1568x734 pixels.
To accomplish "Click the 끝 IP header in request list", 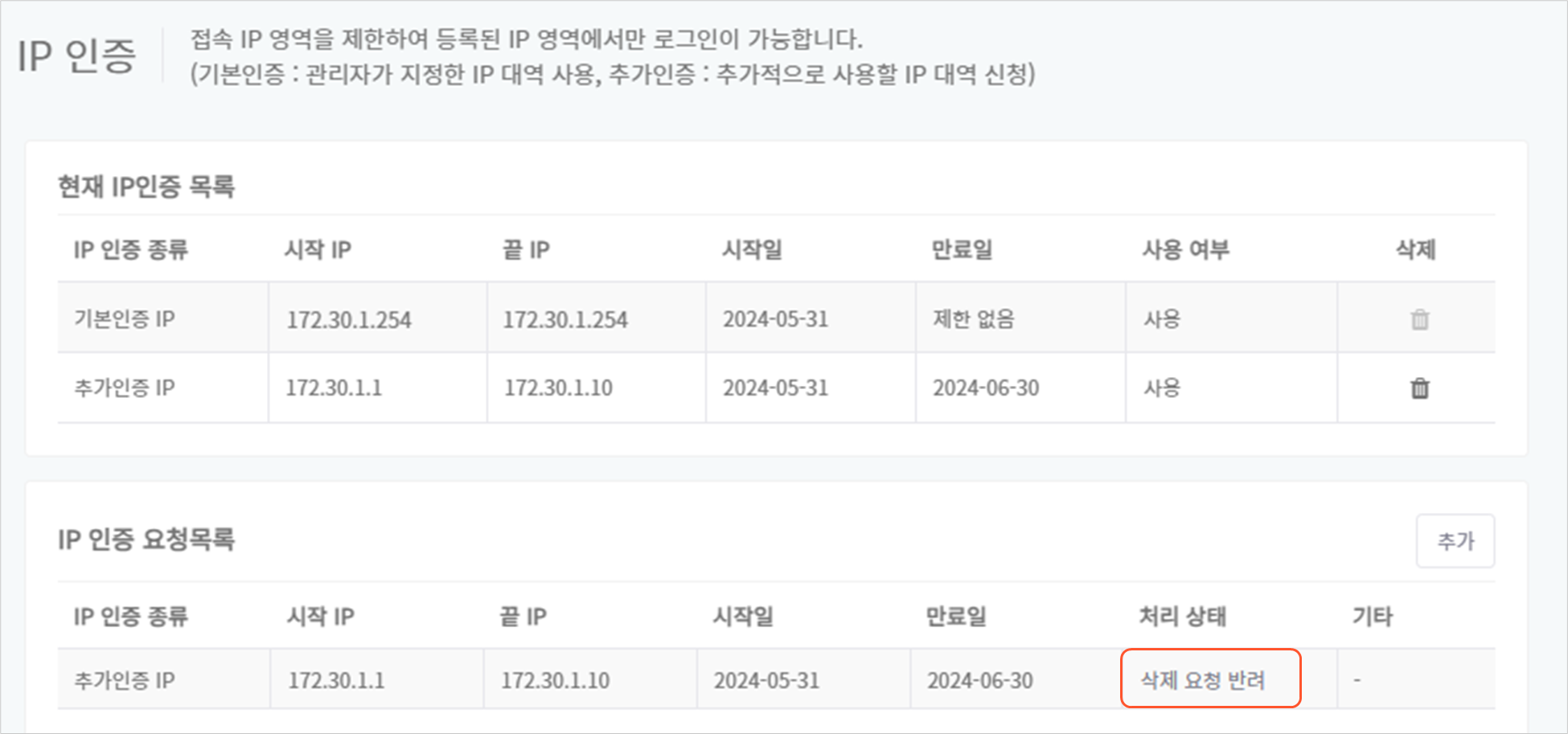I will [x=523, y=617].
